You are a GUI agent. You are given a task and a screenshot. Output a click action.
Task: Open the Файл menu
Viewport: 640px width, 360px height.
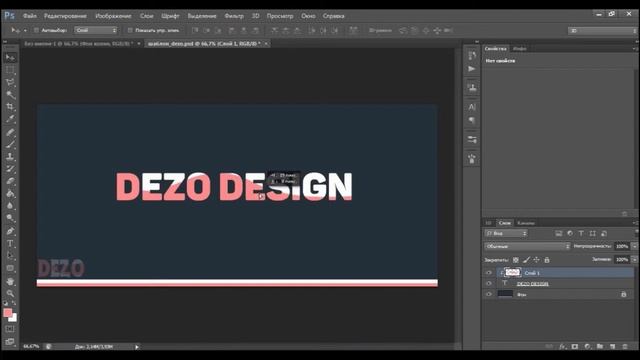(x=30, y=16)
